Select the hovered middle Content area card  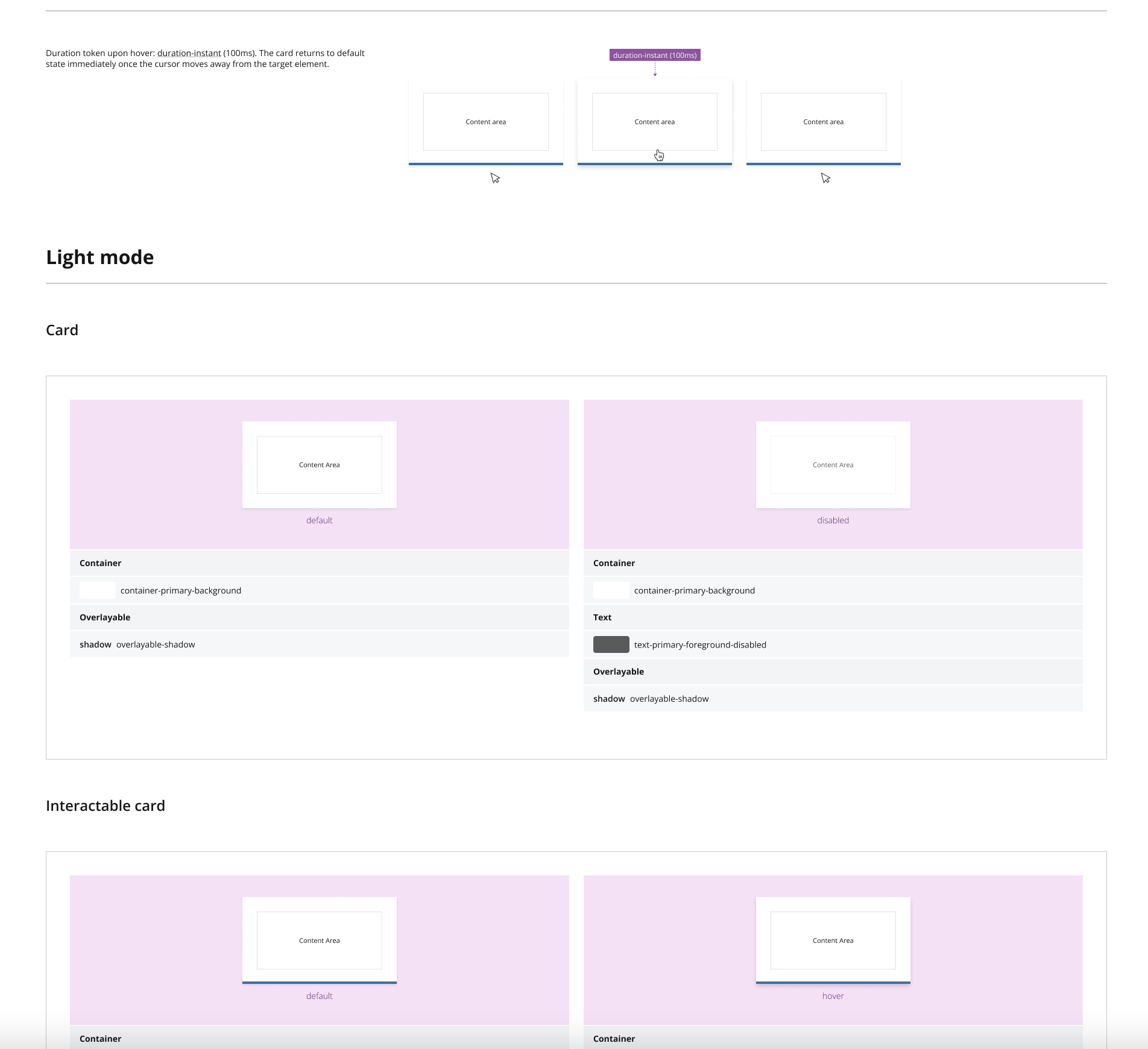coord(654,122)
